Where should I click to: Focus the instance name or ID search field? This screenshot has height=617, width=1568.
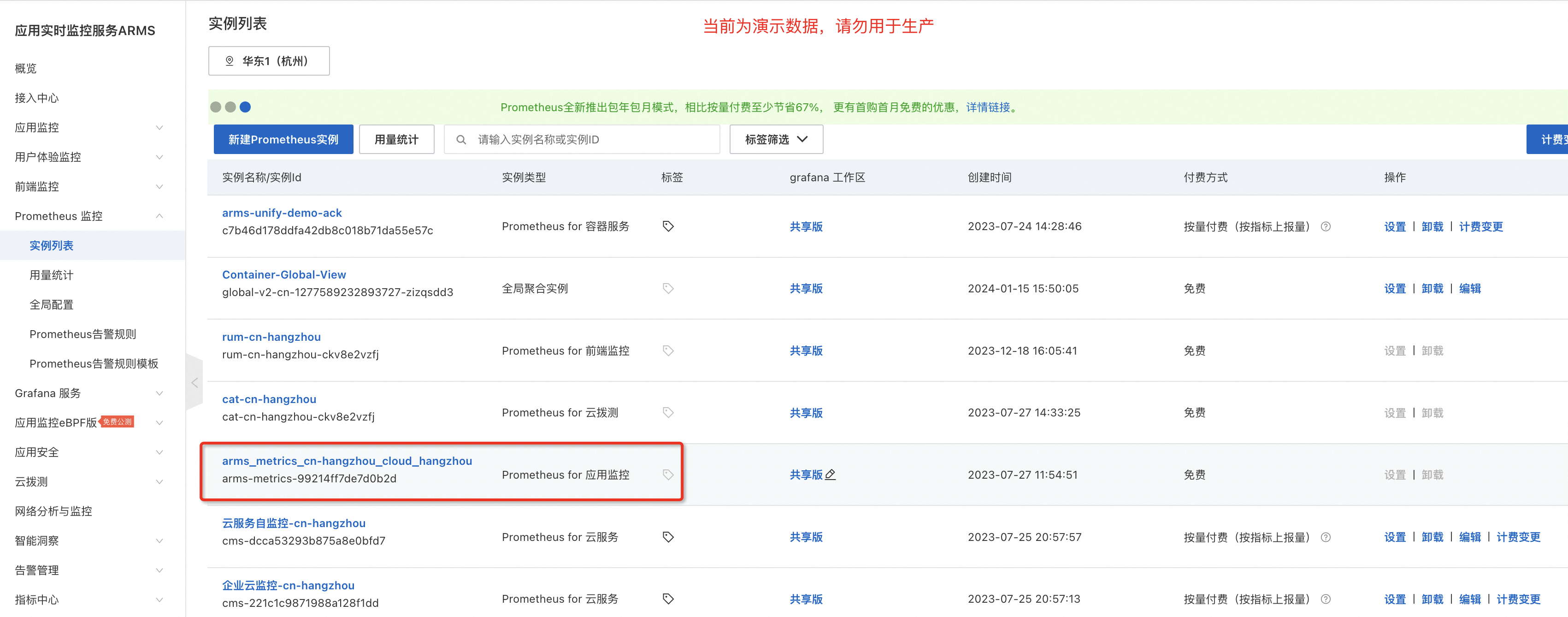click(582, 139)
